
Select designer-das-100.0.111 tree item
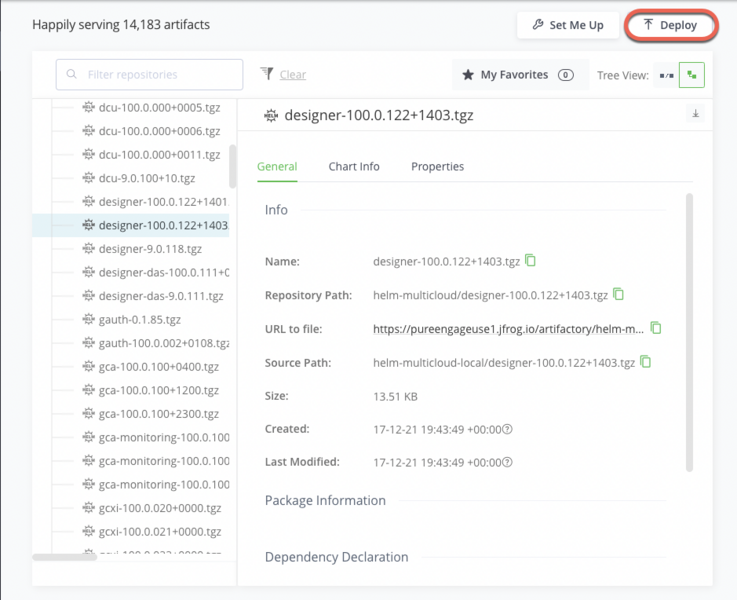point(164,272)
